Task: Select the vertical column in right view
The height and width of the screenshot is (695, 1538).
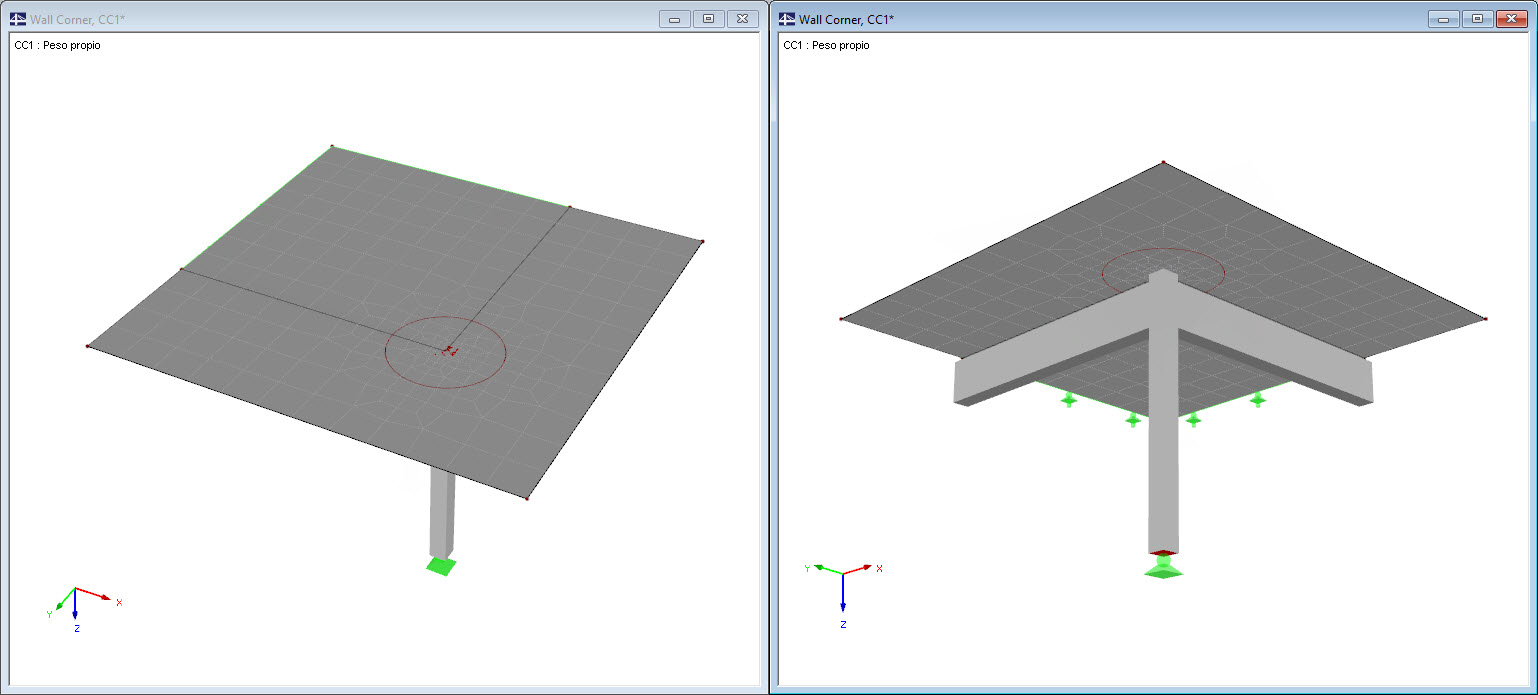Action: click(x=1162, y=420)
